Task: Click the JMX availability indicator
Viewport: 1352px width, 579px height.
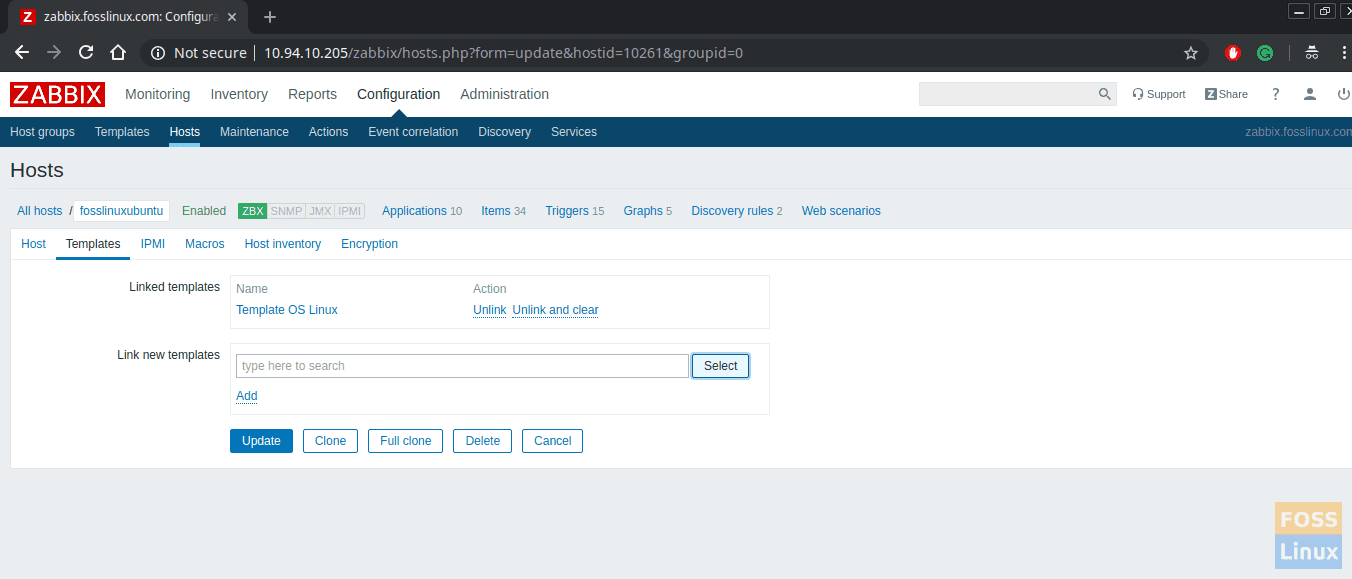Action: [x=320, y=211]
